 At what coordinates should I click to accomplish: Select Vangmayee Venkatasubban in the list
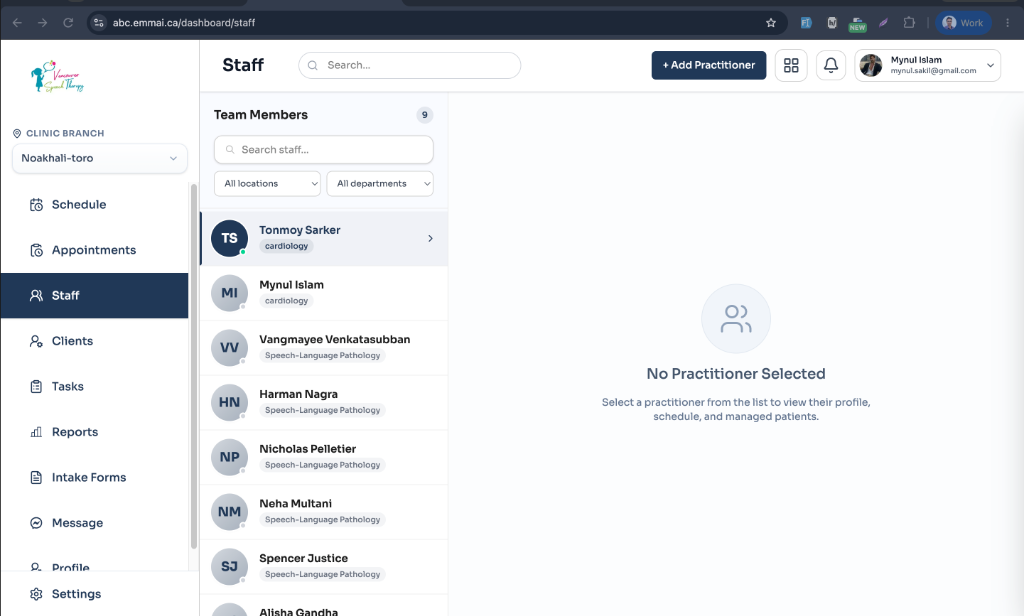click(324, 348)
